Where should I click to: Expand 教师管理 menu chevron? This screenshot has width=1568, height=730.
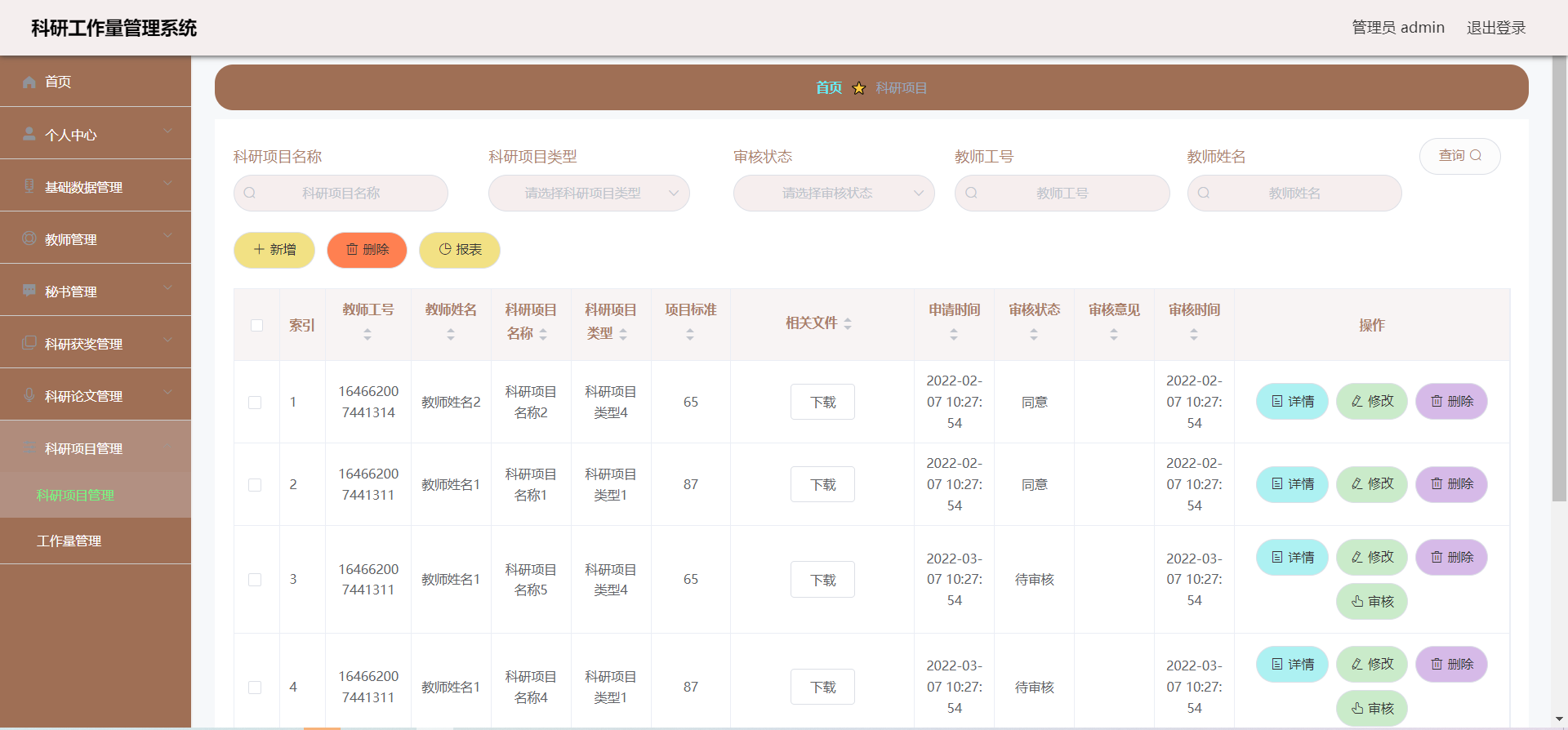[167, 236]
